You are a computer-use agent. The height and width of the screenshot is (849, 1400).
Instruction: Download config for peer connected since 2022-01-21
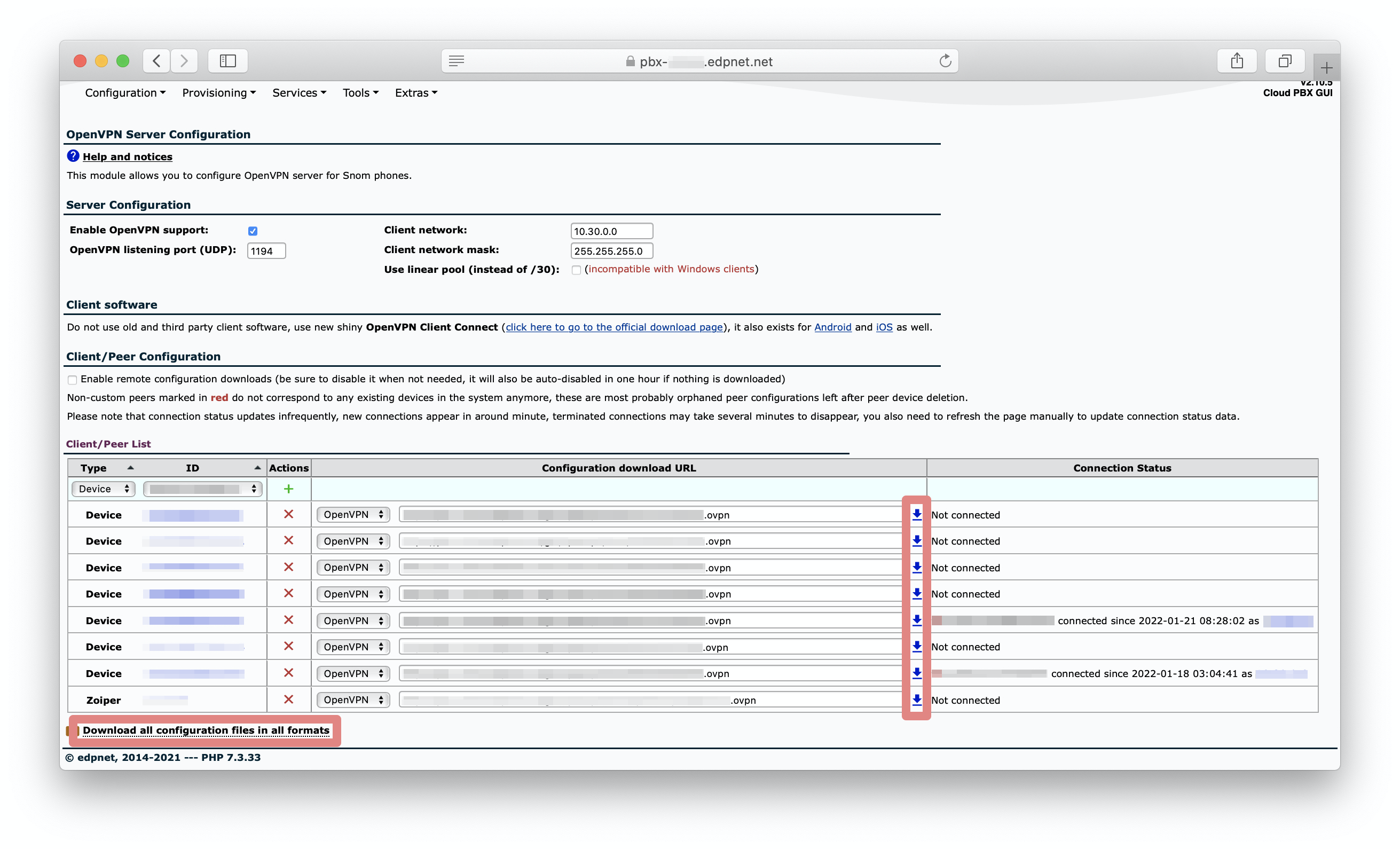click(916, 620)
